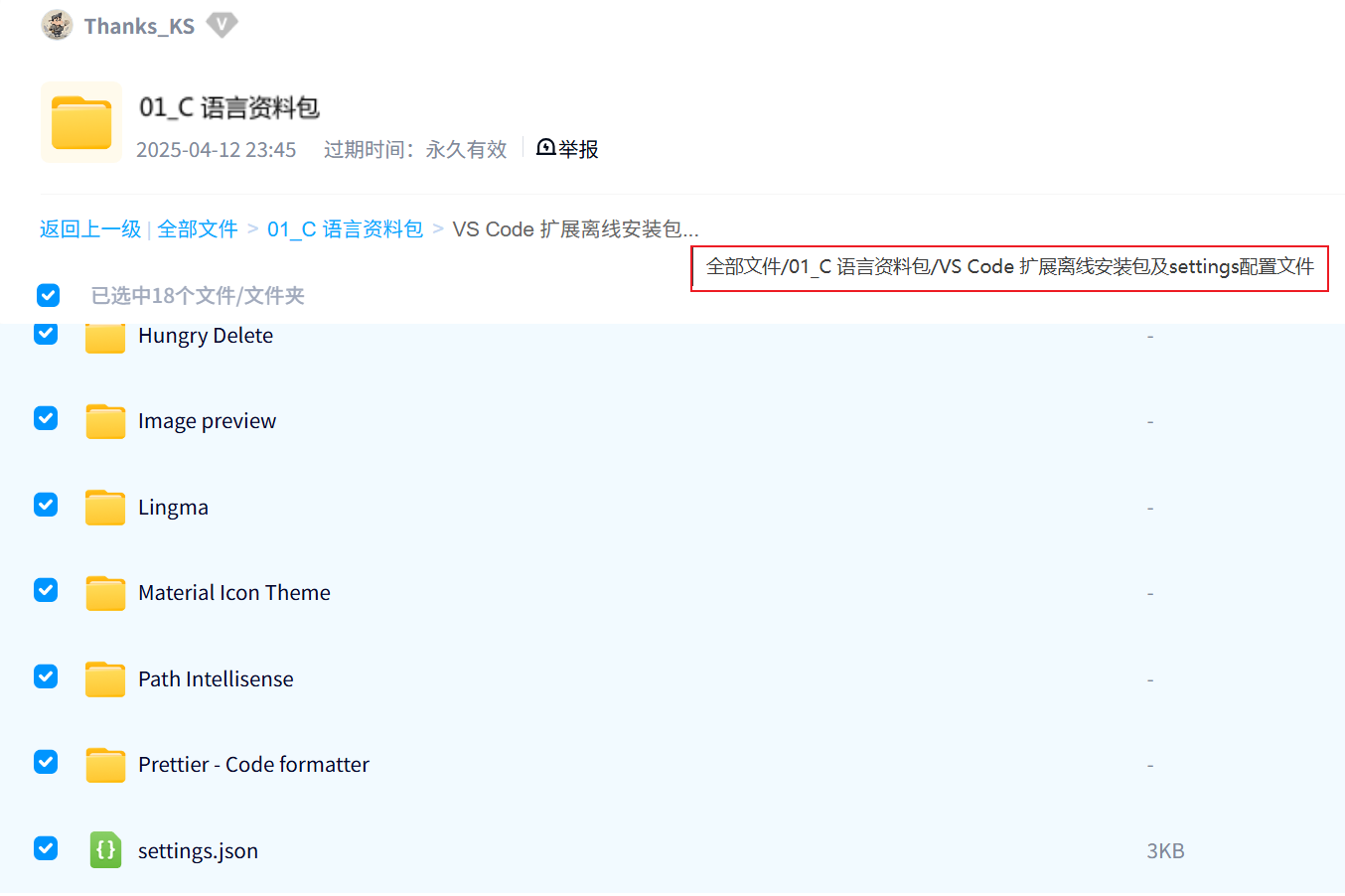This screenshot has height=896, width=1345.
Task: Click the 返回上一级 link
Action: coord(90,228)
